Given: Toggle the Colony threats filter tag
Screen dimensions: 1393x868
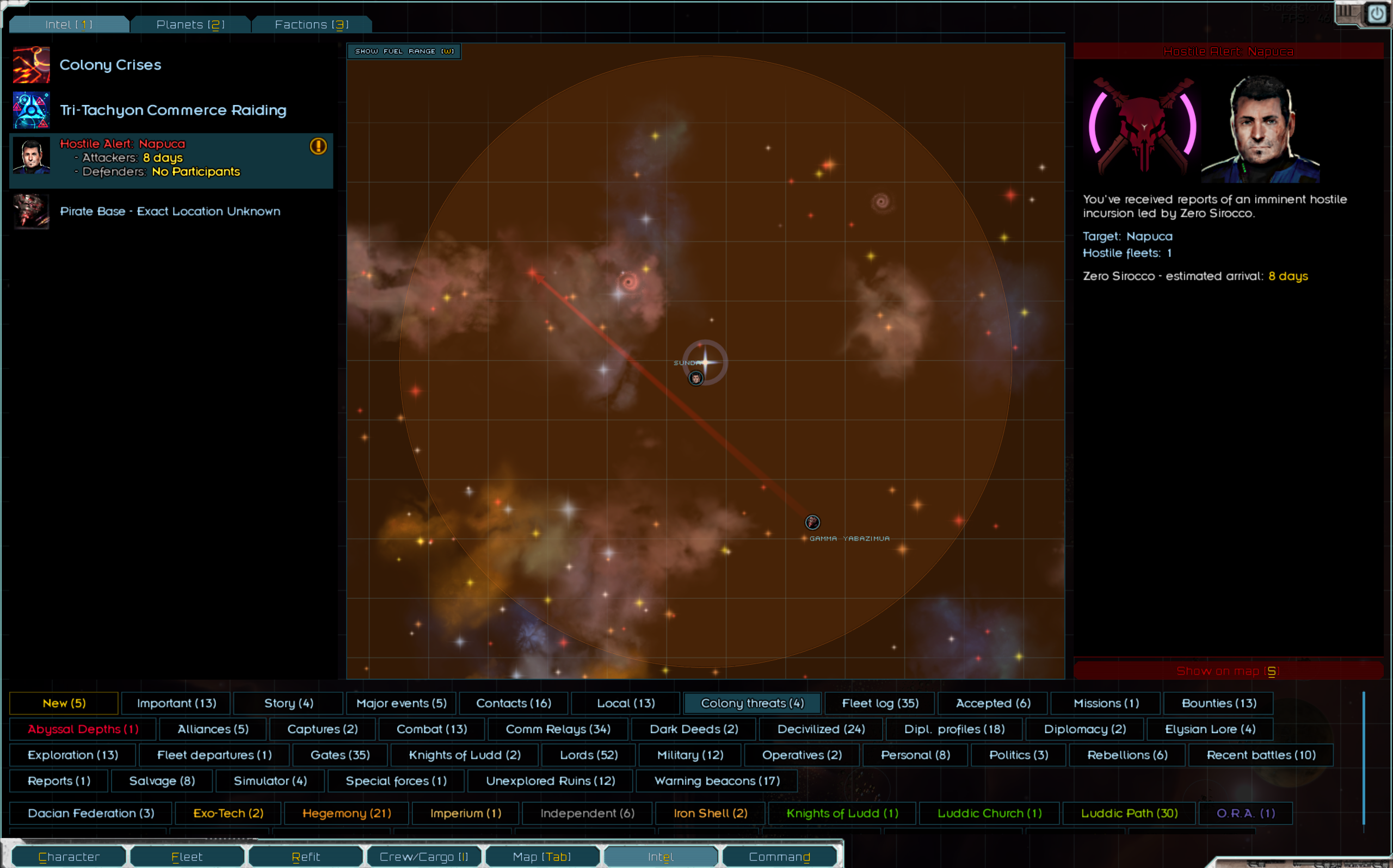Looking at the screenshot, I should (752, 703).
